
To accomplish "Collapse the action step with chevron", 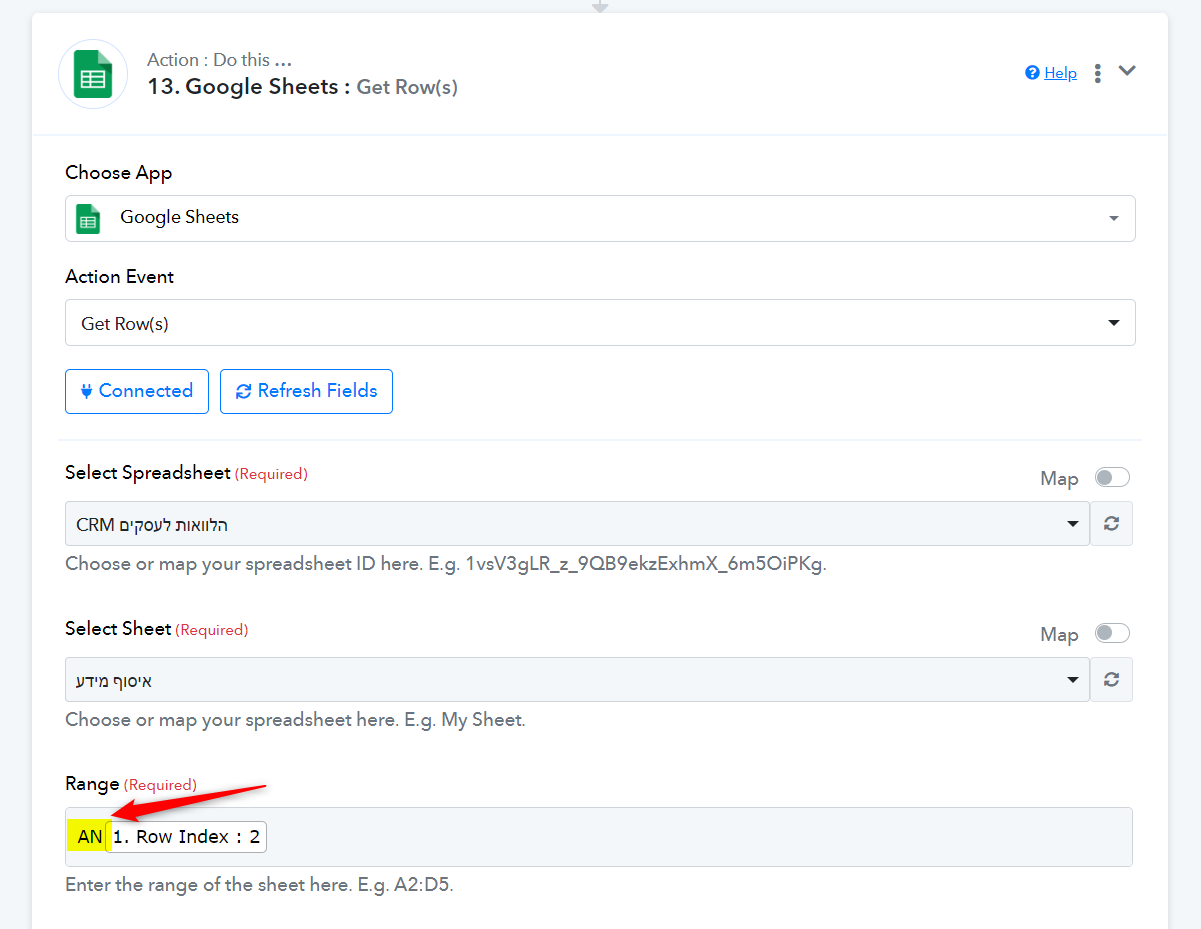I will pyautogui.click(x=1127, y=71).
